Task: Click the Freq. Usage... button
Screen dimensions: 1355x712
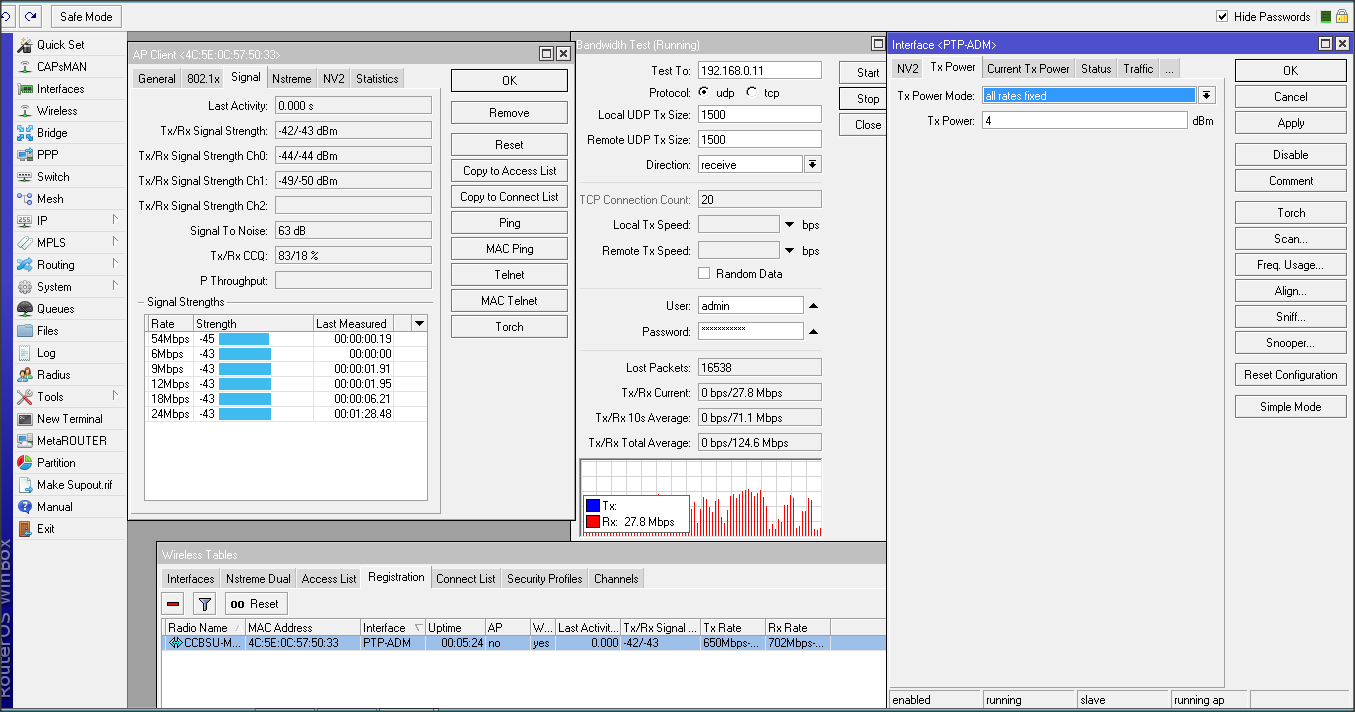Action: click(1290, 265)
